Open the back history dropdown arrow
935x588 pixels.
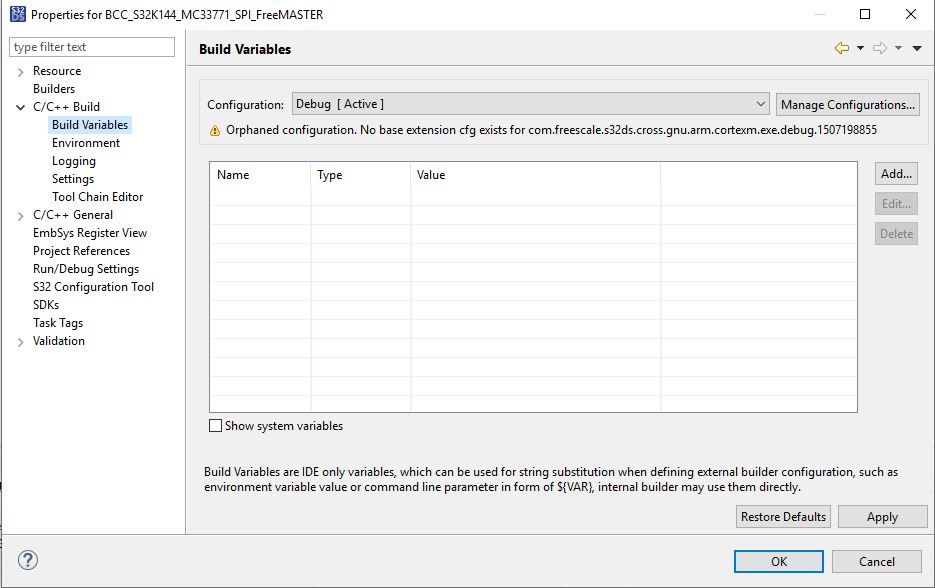(x=860, y=49)
